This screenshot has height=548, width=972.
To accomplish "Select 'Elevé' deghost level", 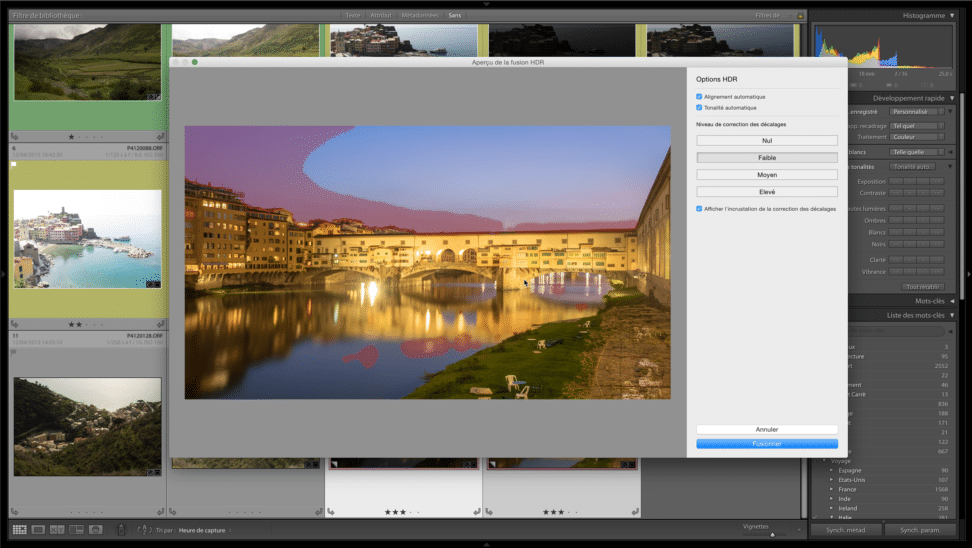I will (x=767, y=192).
